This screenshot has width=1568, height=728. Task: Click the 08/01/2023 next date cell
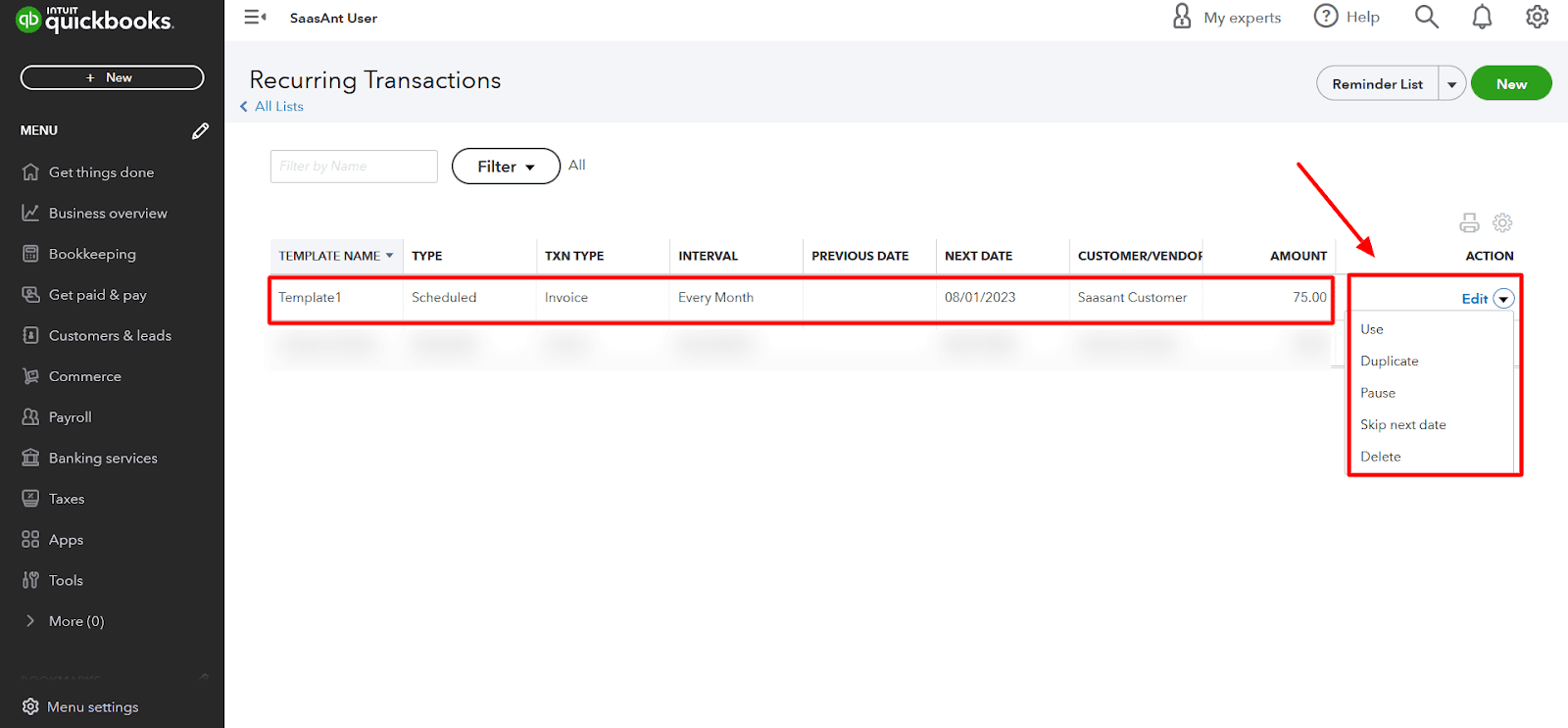point(980,297)
